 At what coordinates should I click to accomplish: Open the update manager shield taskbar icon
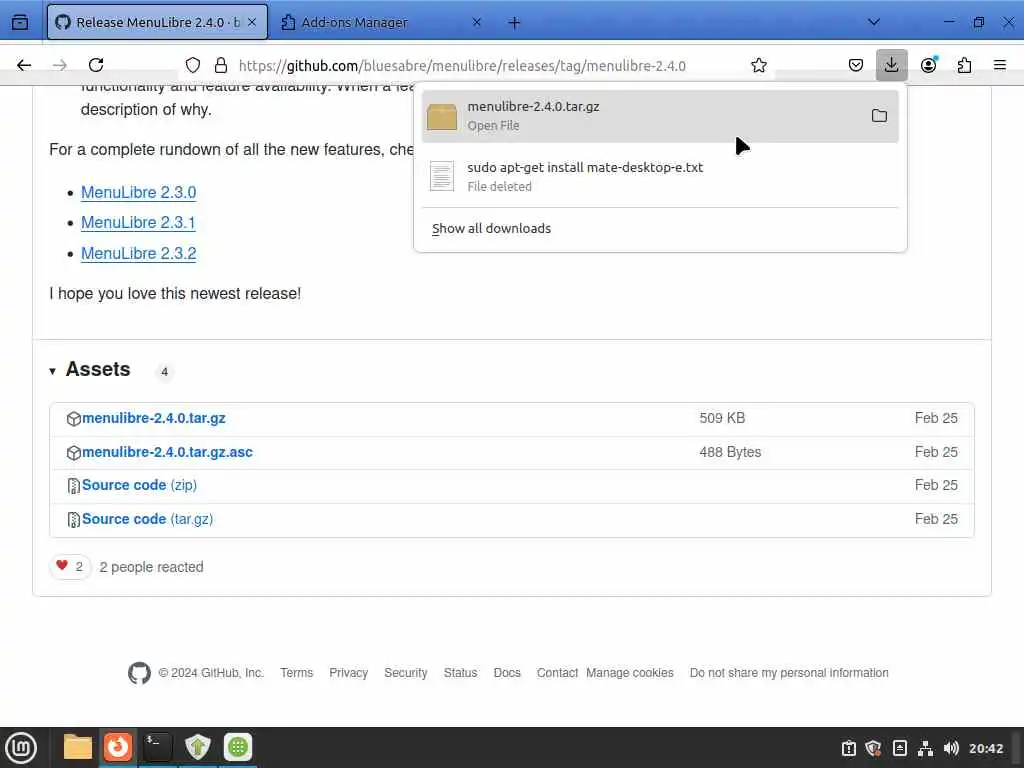point(198,747)
